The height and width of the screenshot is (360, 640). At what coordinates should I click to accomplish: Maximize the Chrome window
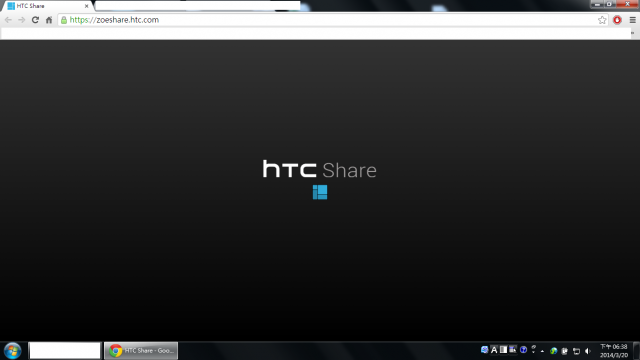(609, 4)
